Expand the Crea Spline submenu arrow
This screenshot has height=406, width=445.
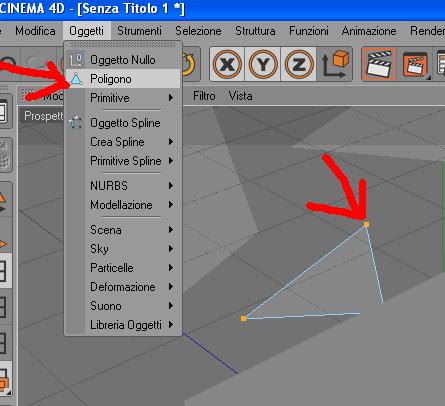[x=171, y=142]
